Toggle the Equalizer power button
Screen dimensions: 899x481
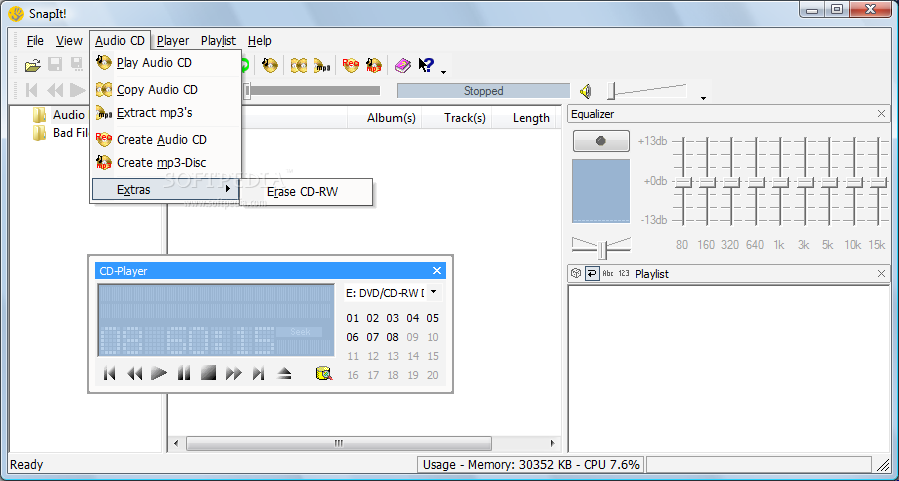(601, 141)
